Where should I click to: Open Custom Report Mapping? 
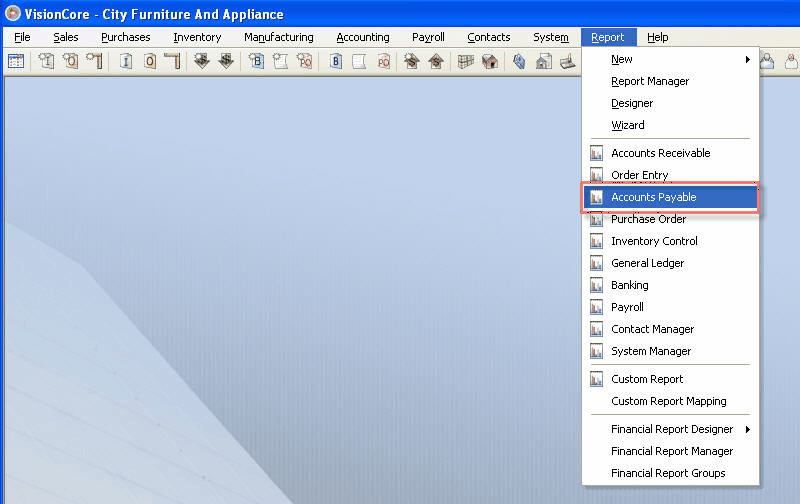click(670, 401)
